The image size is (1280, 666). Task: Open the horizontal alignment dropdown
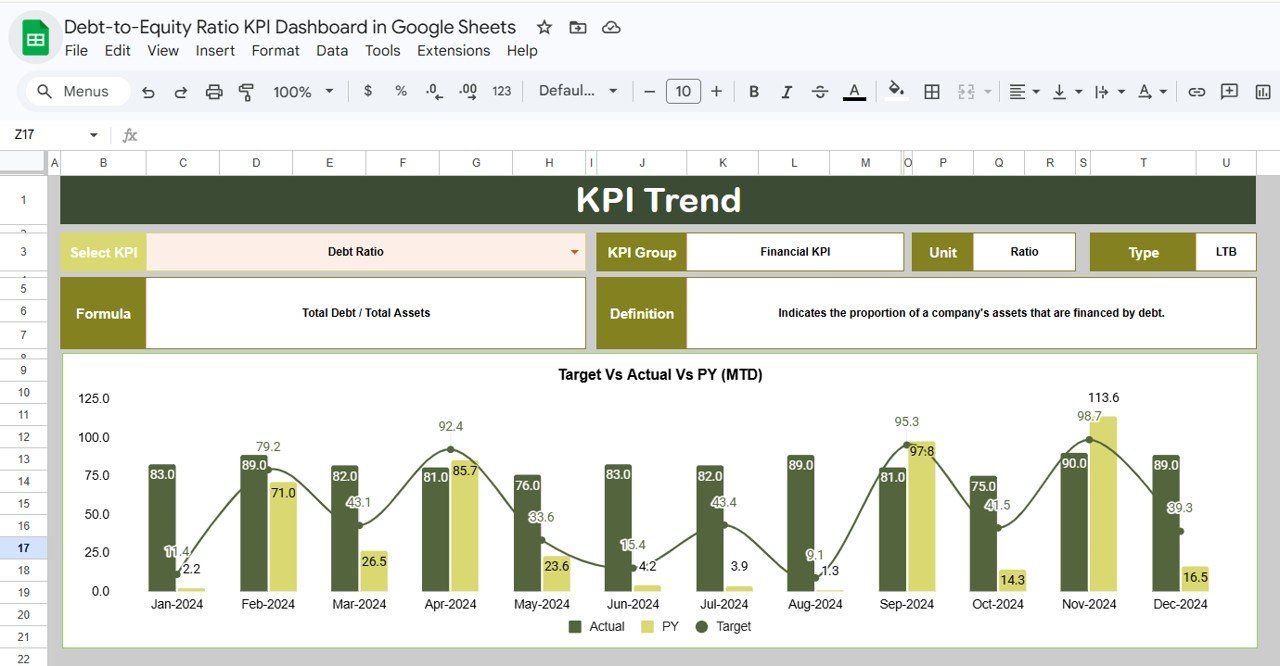point(1022,91)
